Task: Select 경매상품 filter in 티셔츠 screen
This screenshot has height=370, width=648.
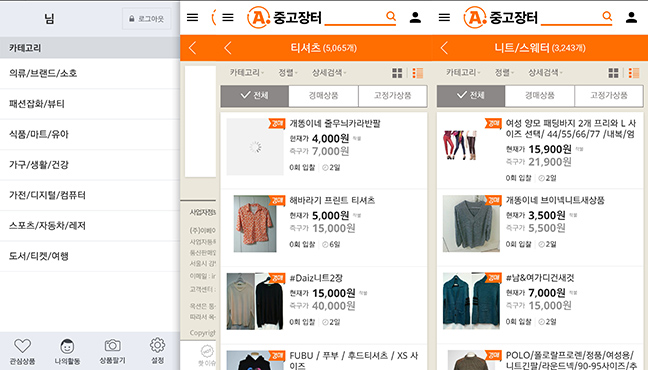Action: coord(323,96)
